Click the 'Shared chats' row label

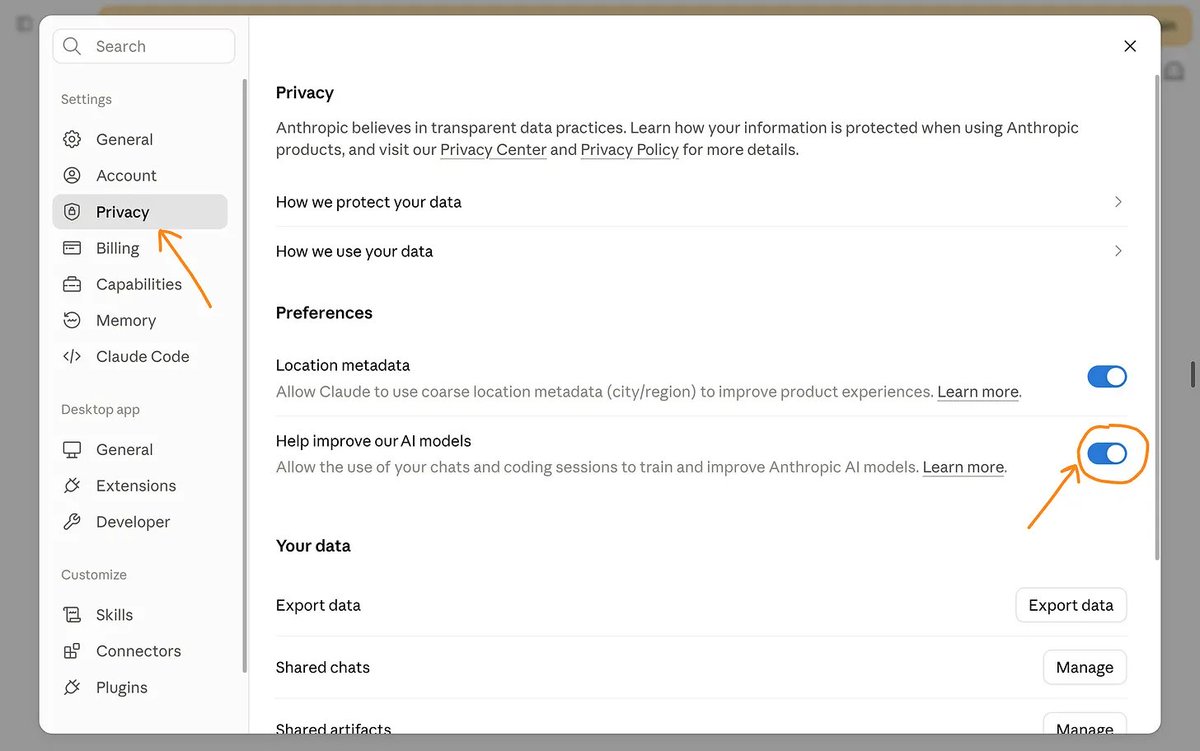pos(323,667)
